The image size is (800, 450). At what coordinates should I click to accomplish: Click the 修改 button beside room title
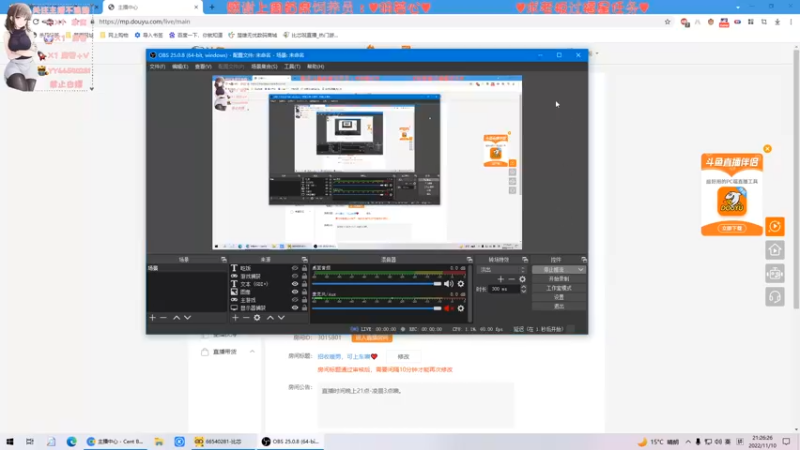tap(403, 357)
